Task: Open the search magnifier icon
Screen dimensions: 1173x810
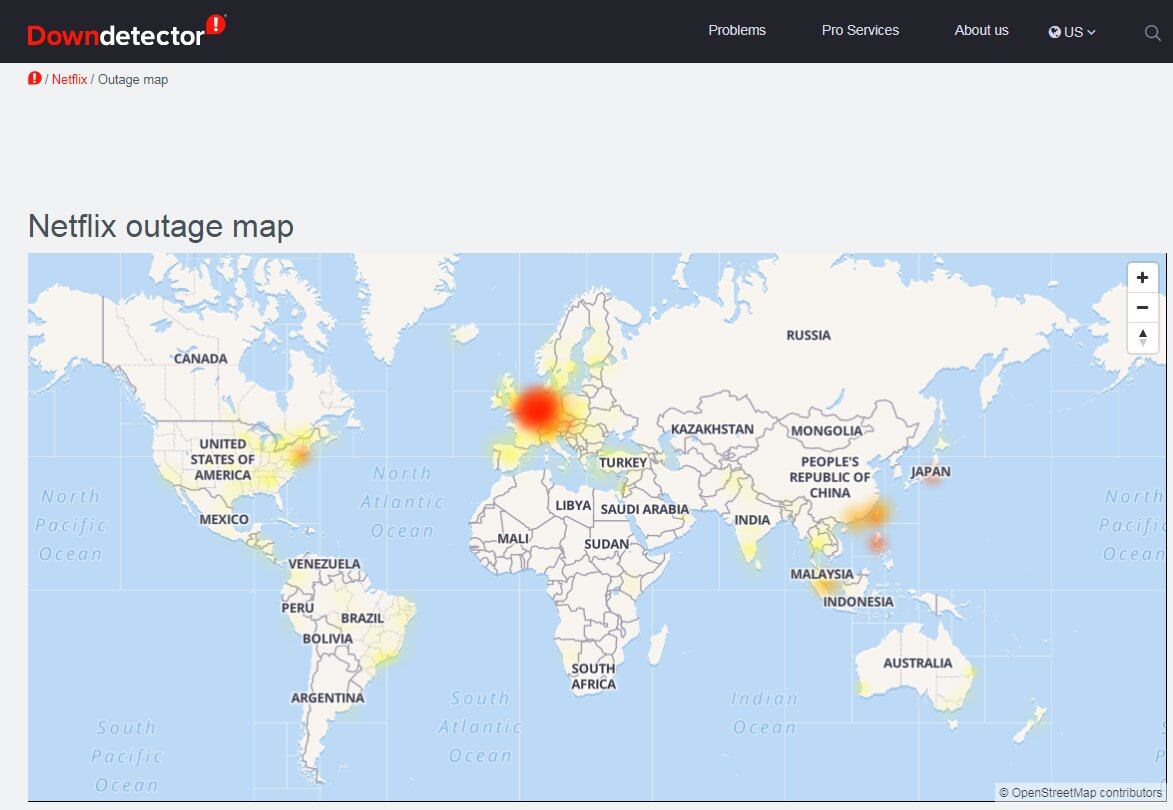Action: pos(1152,32)
